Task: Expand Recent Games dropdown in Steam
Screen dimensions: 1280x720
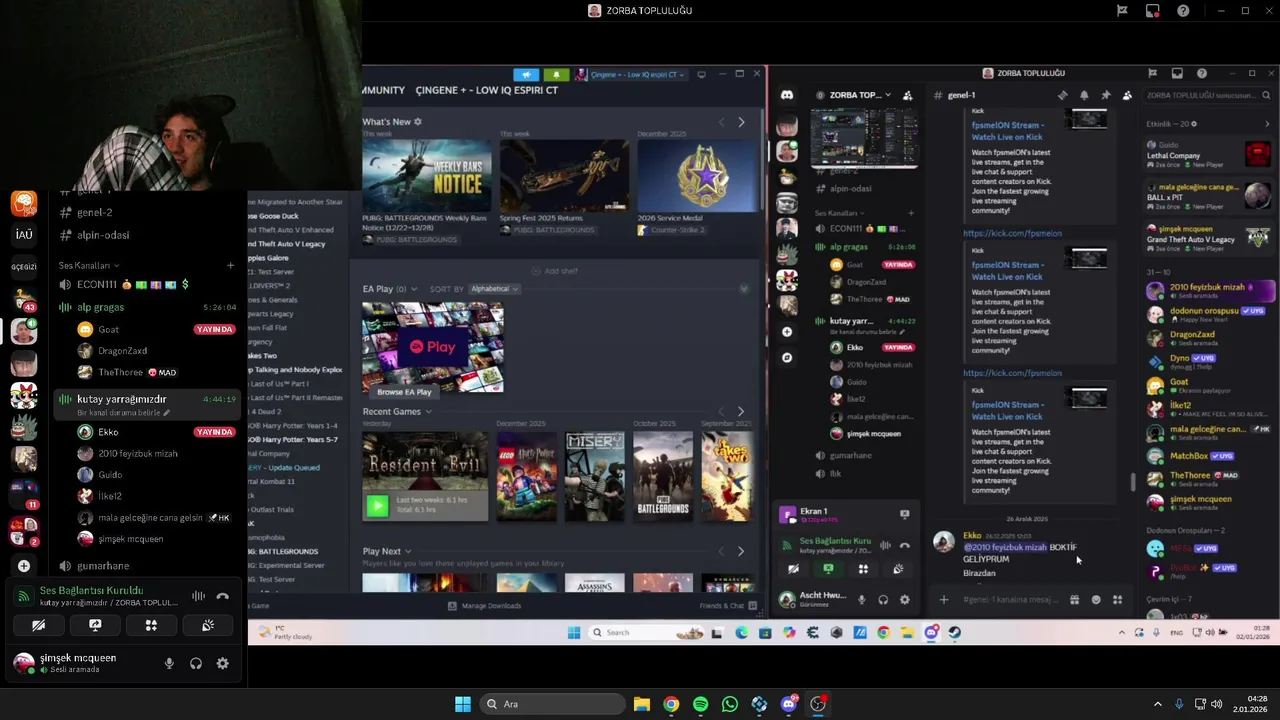Action: pos(428,412)
